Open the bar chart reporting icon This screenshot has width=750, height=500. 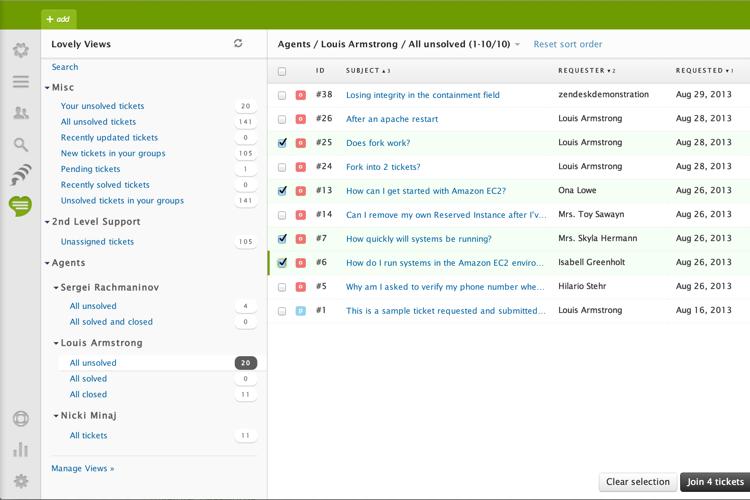(x=20, y=450)
